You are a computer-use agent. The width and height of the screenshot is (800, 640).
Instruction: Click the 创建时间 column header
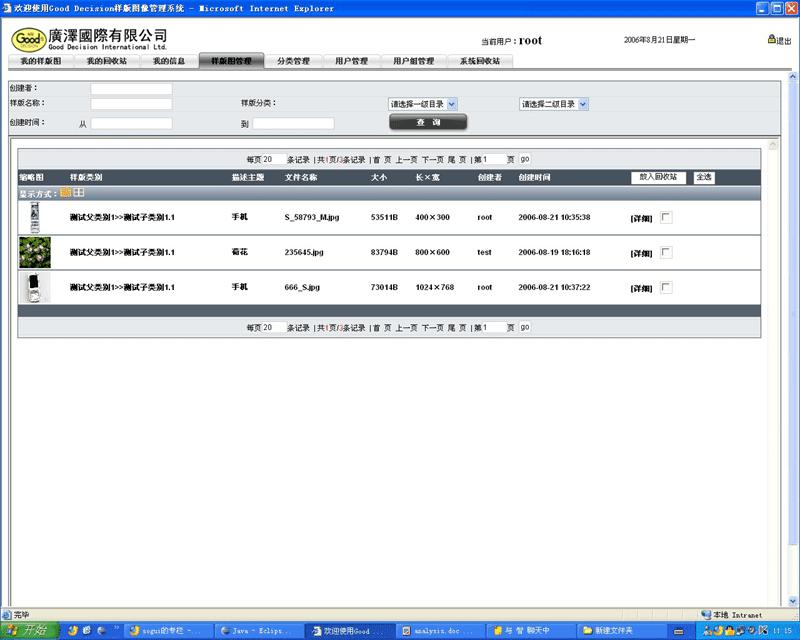point(534,177)
